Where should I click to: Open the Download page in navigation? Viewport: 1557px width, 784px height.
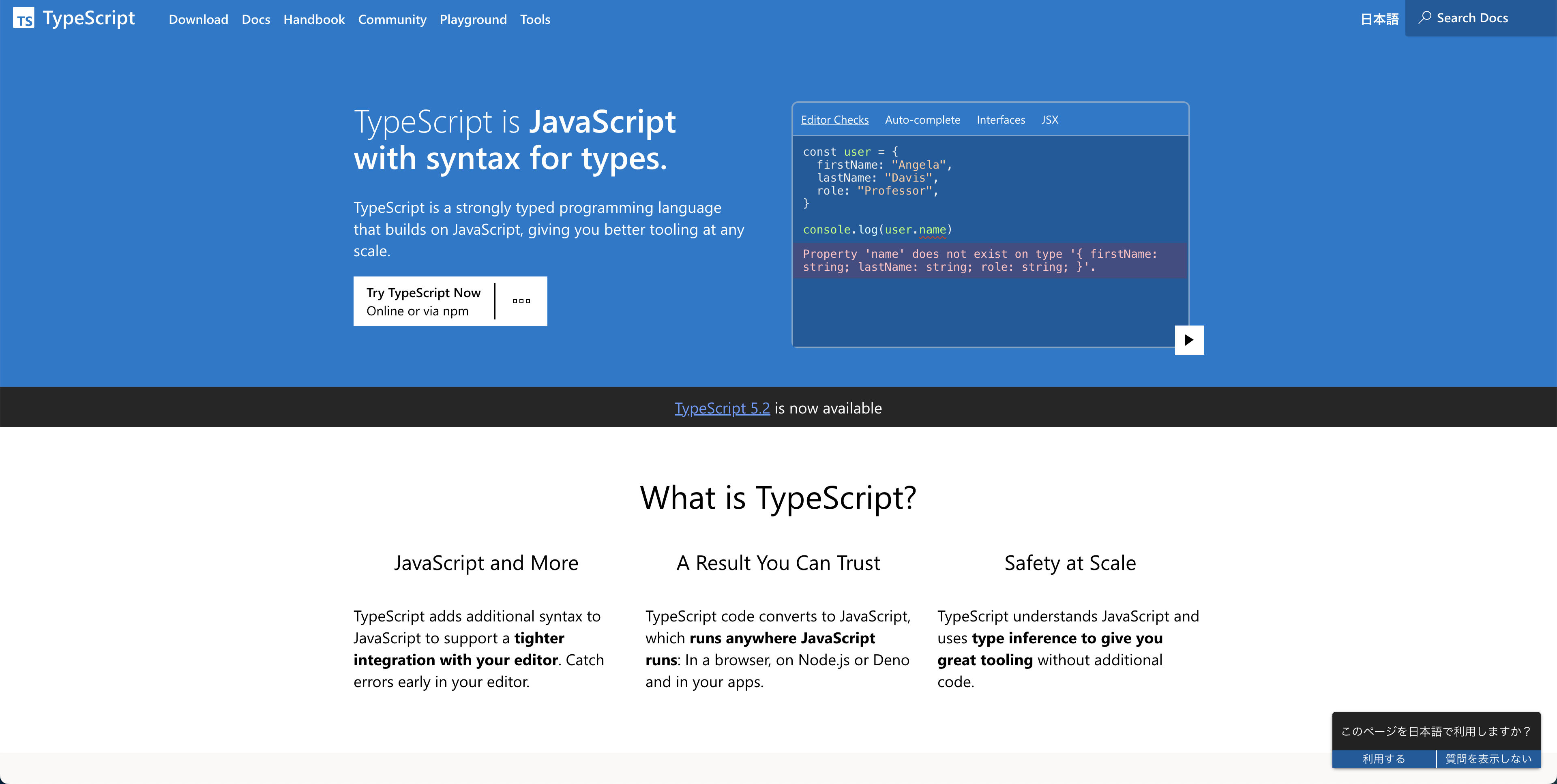[198, 19]
